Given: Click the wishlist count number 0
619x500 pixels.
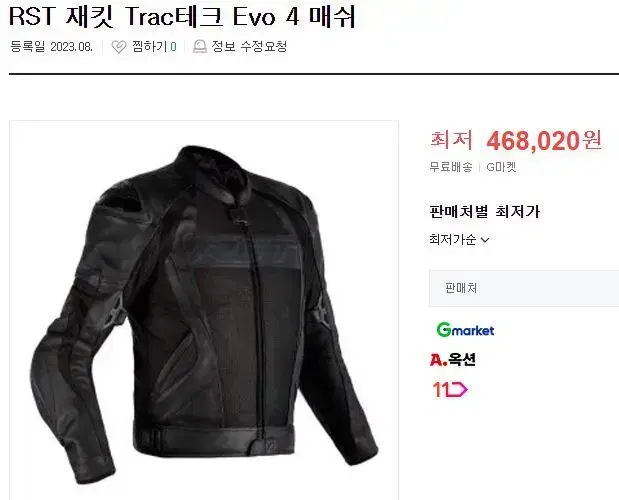Looking at the screenshot, I should (x=173, y=47).
